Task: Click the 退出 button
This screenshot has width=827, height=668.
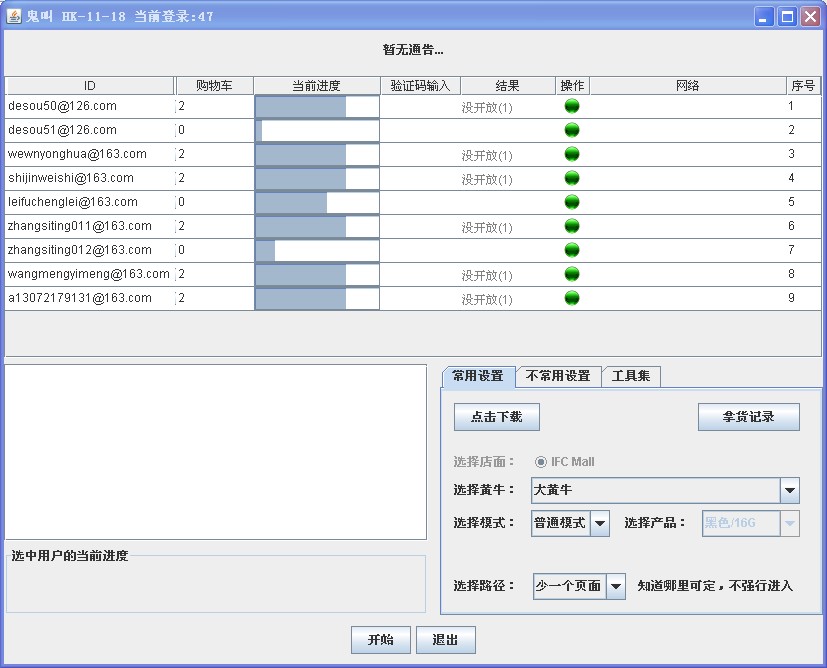Action: (x=445, y=640)
